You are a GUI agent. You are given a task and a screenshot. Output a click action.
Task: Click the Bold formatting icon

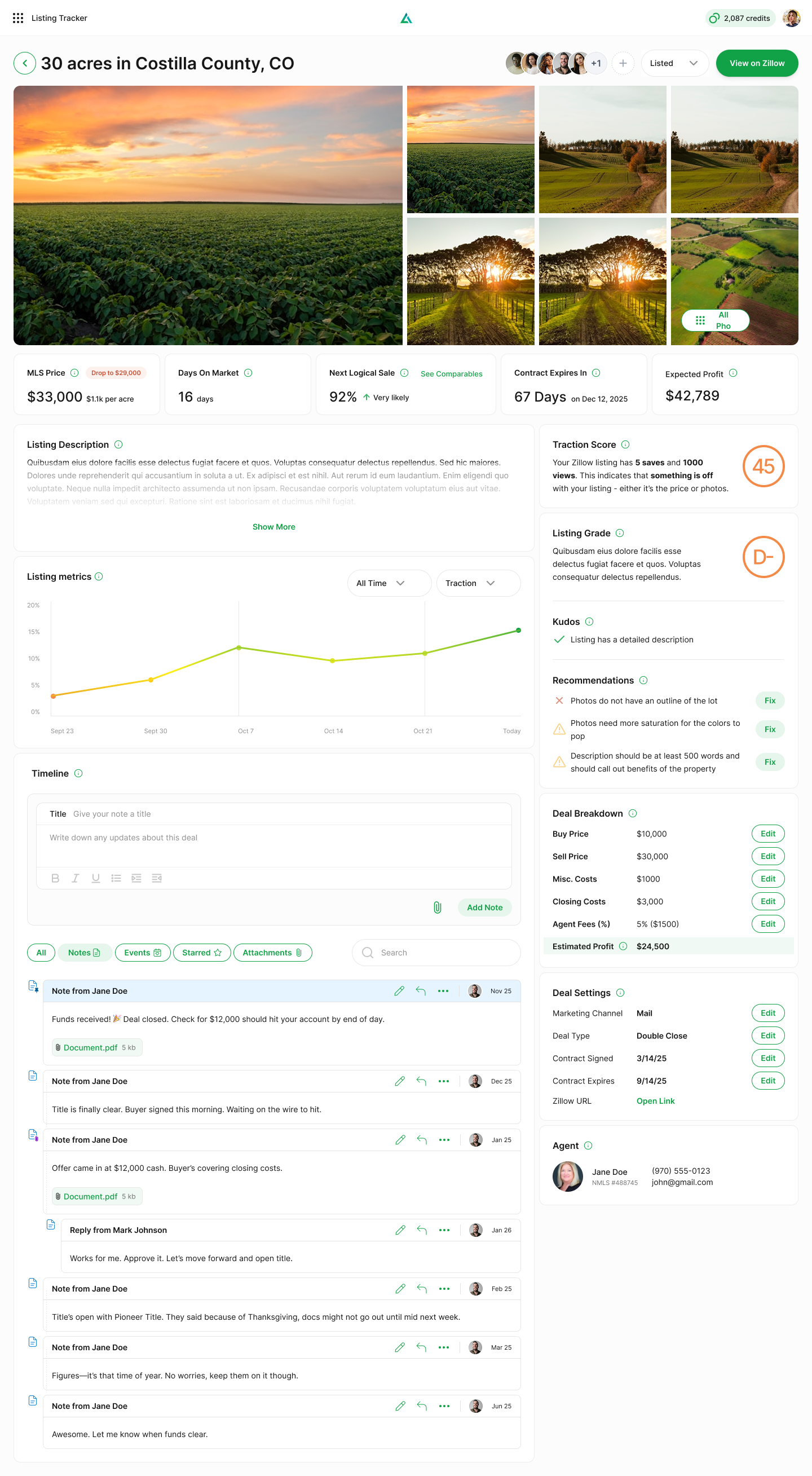tap(55, 878)
